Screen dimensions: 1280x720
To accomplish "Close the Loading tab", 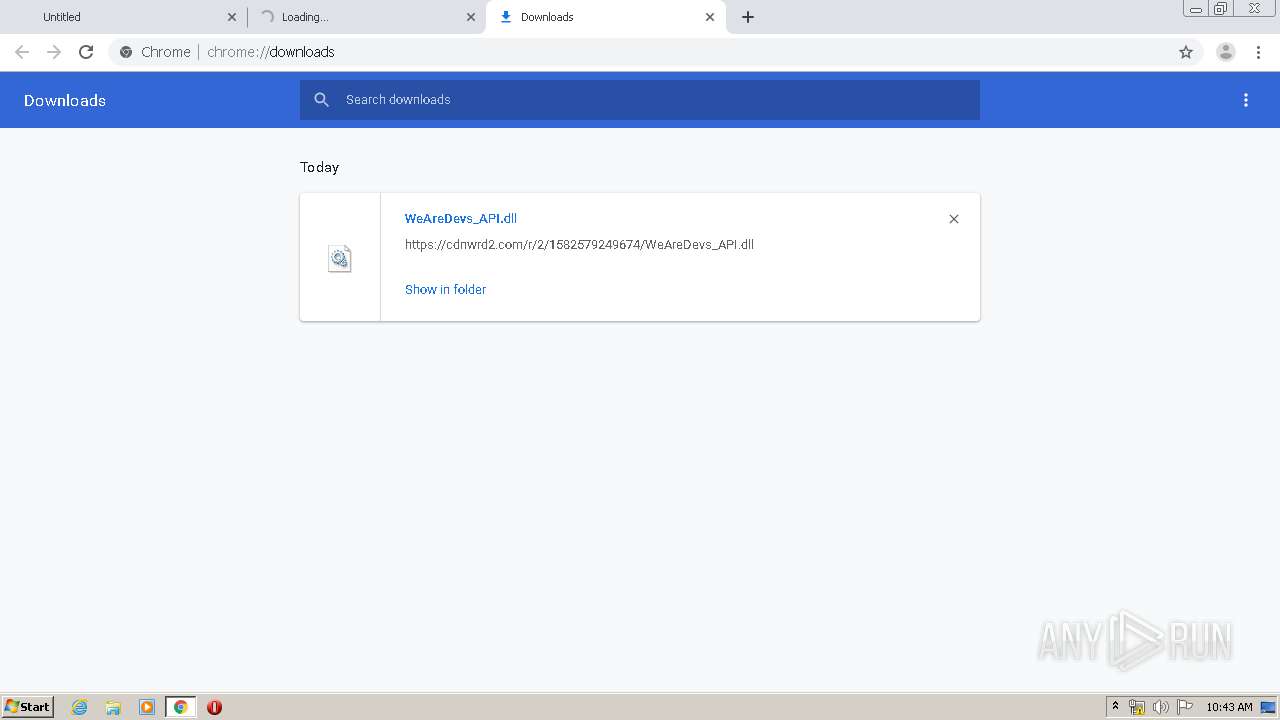I will (x=471, y=17).
